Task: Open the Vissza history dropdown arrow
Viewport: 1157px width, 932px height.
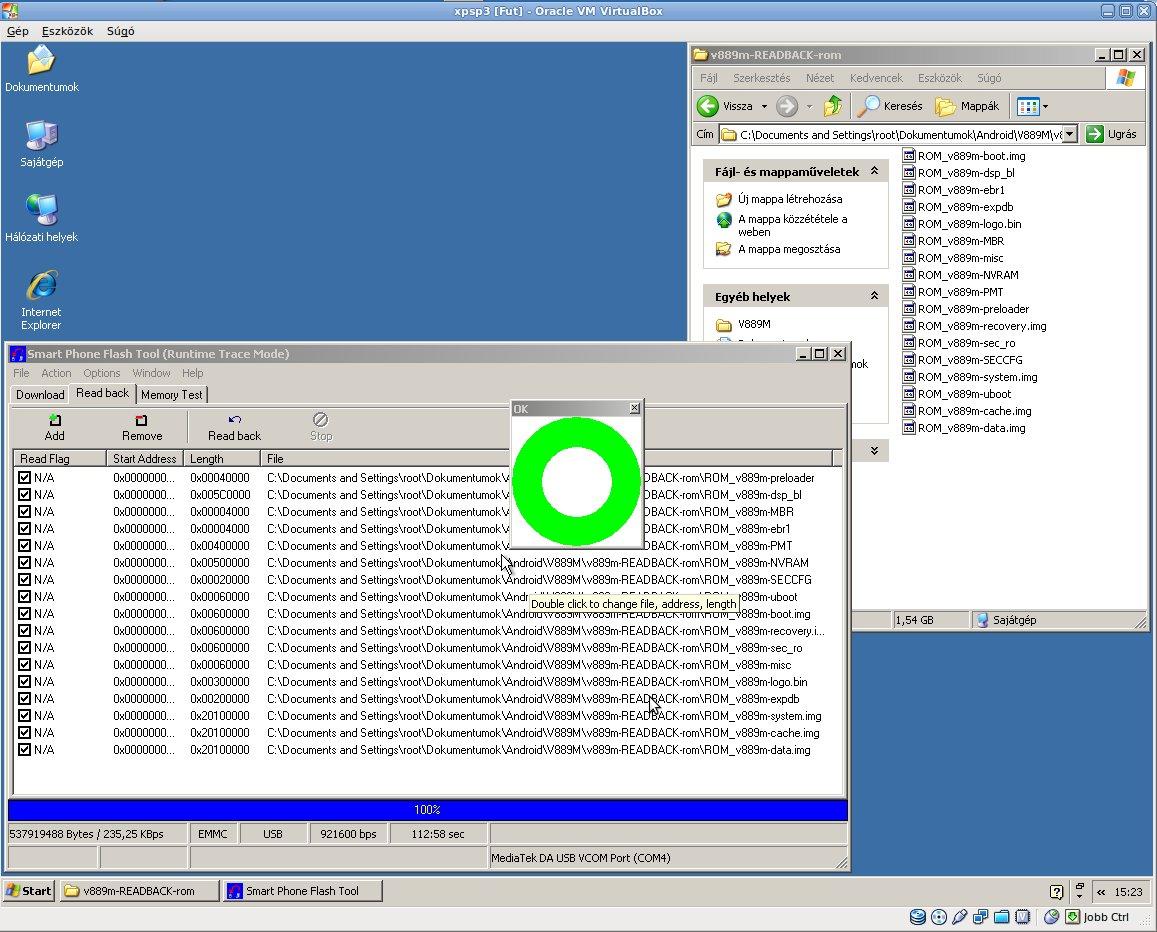Action: pos(764,106)
